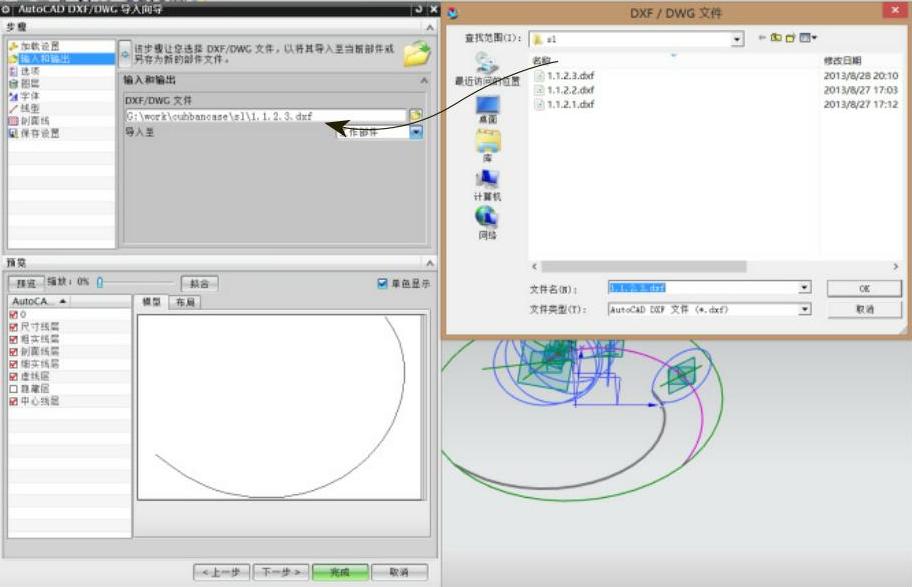Switch to the 布局 preview tab
The image size is (912, 587).
tap(185, 302)
